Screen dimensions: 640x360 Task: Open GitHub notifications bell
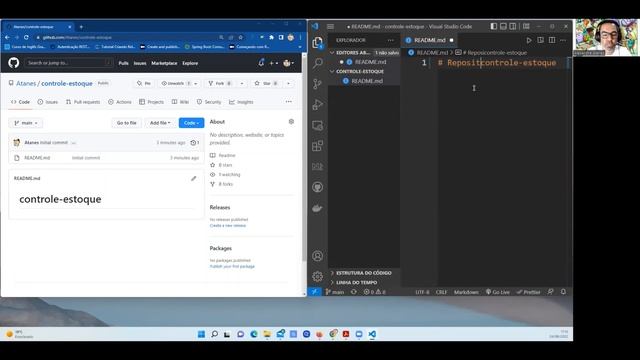click(x=261, y=63)
